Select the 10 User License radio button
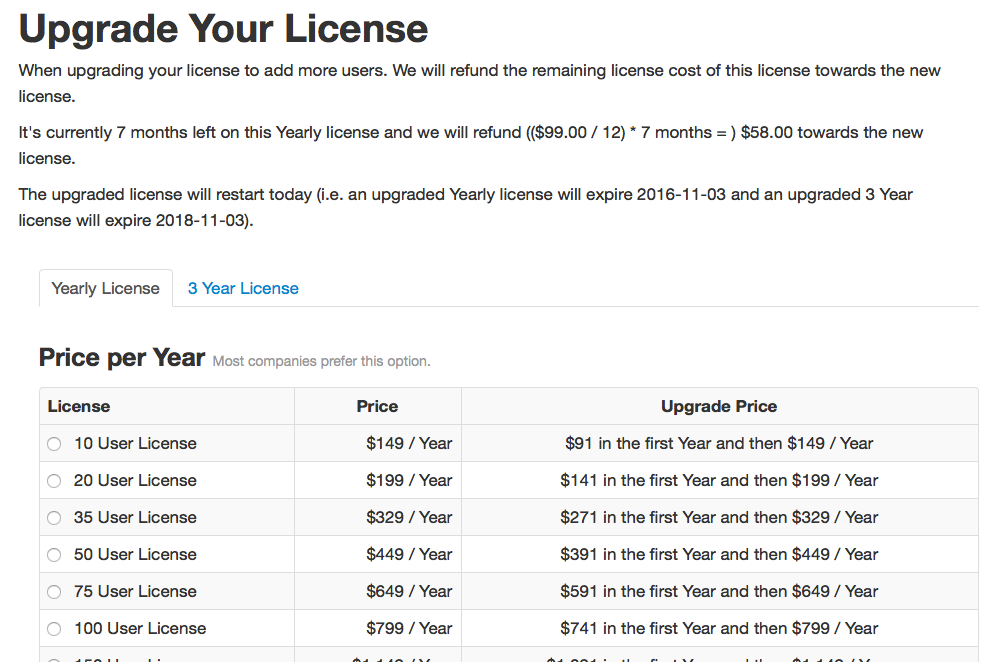 coord(54,443)
